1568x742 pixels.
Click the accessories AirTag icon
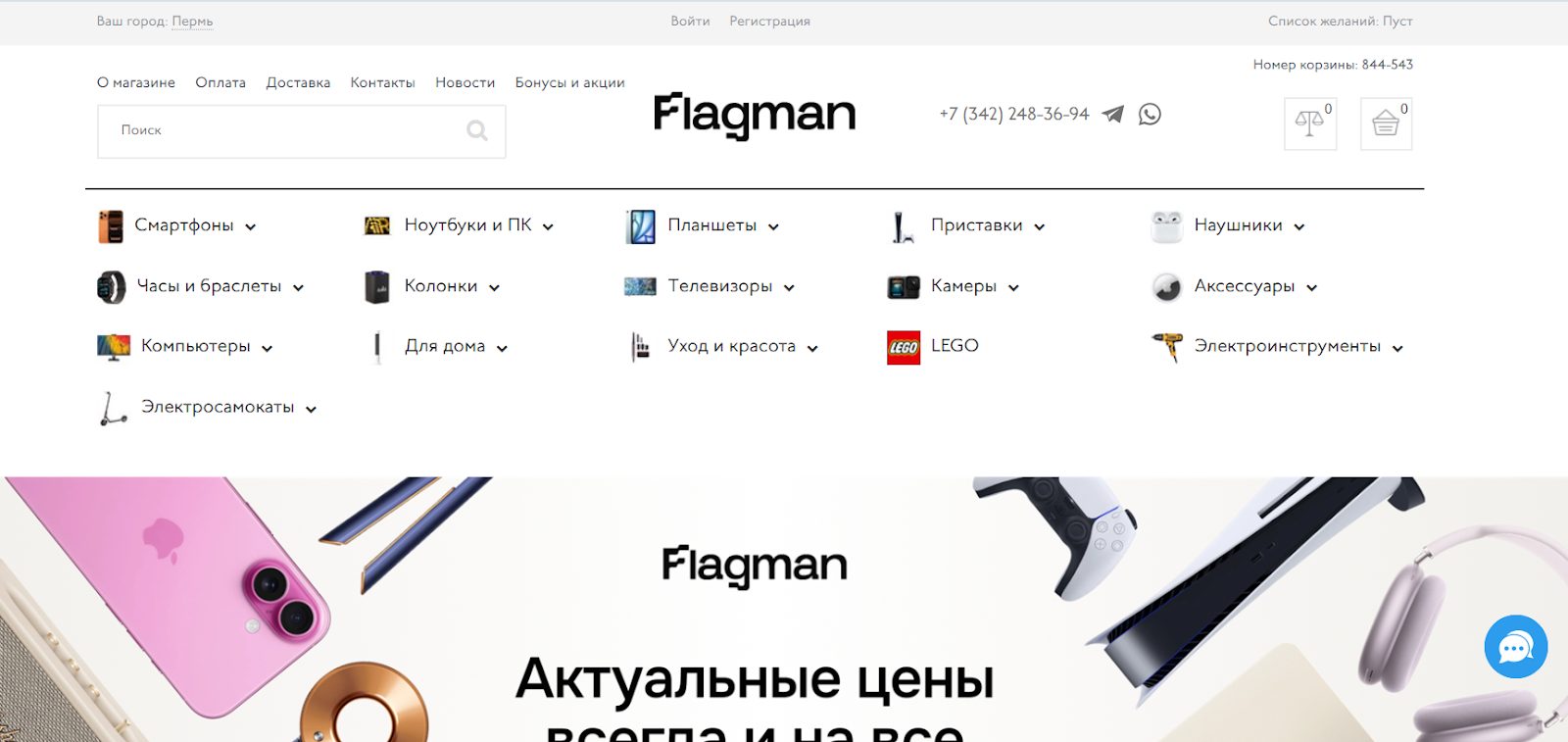tap(1166, 286)
